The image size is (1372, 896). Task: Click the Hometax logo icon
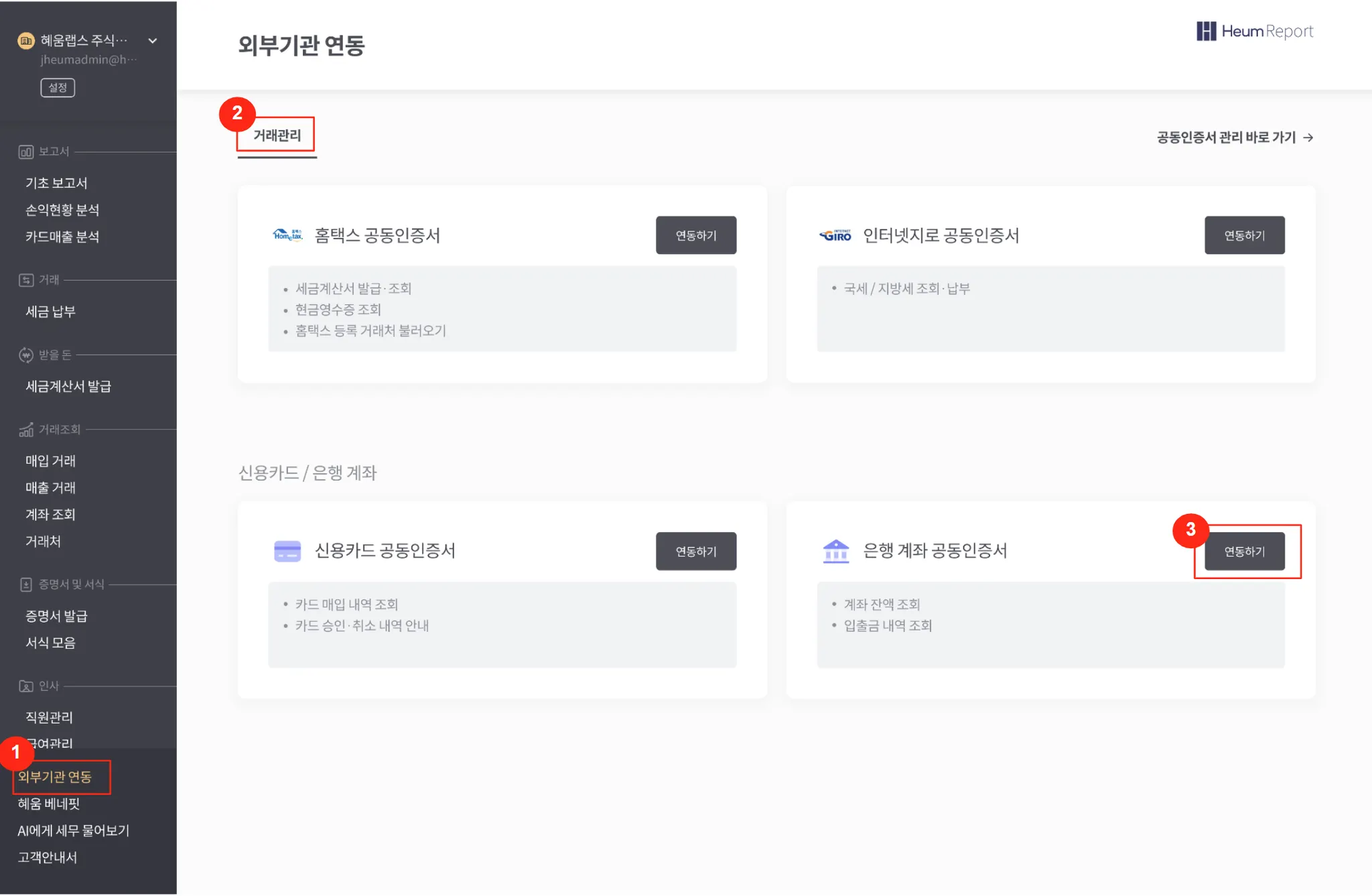pyautogui.click(x=287, y=235)
